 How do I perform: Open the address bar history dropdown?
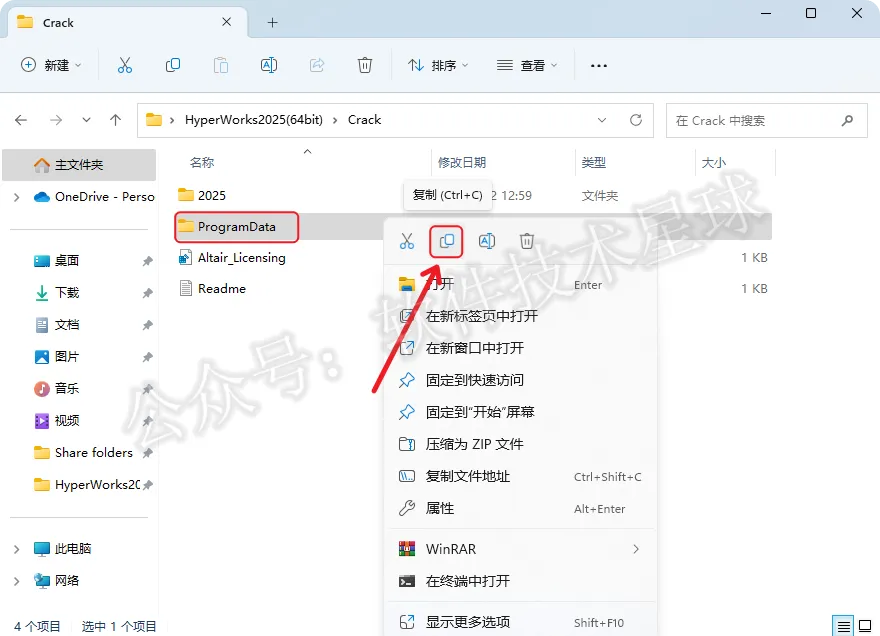tap(602, 120)
